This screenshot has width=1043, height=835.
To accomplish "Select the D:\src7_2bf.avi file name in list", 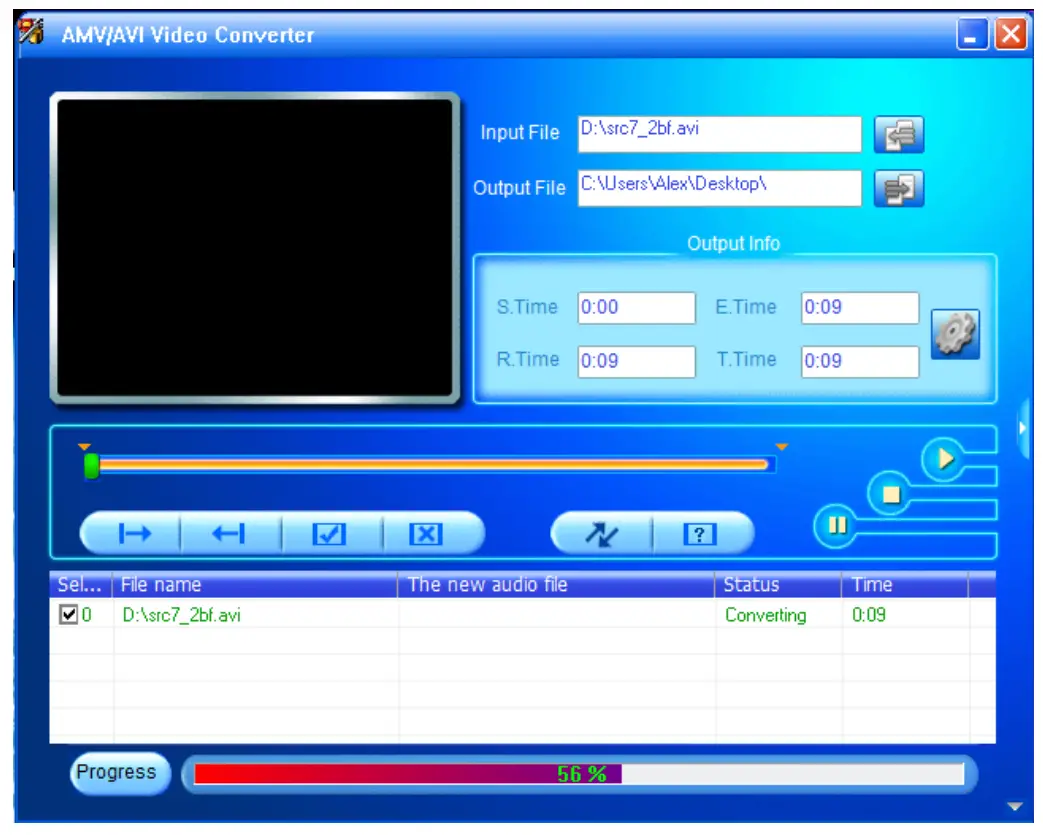I will pos(182,615).
